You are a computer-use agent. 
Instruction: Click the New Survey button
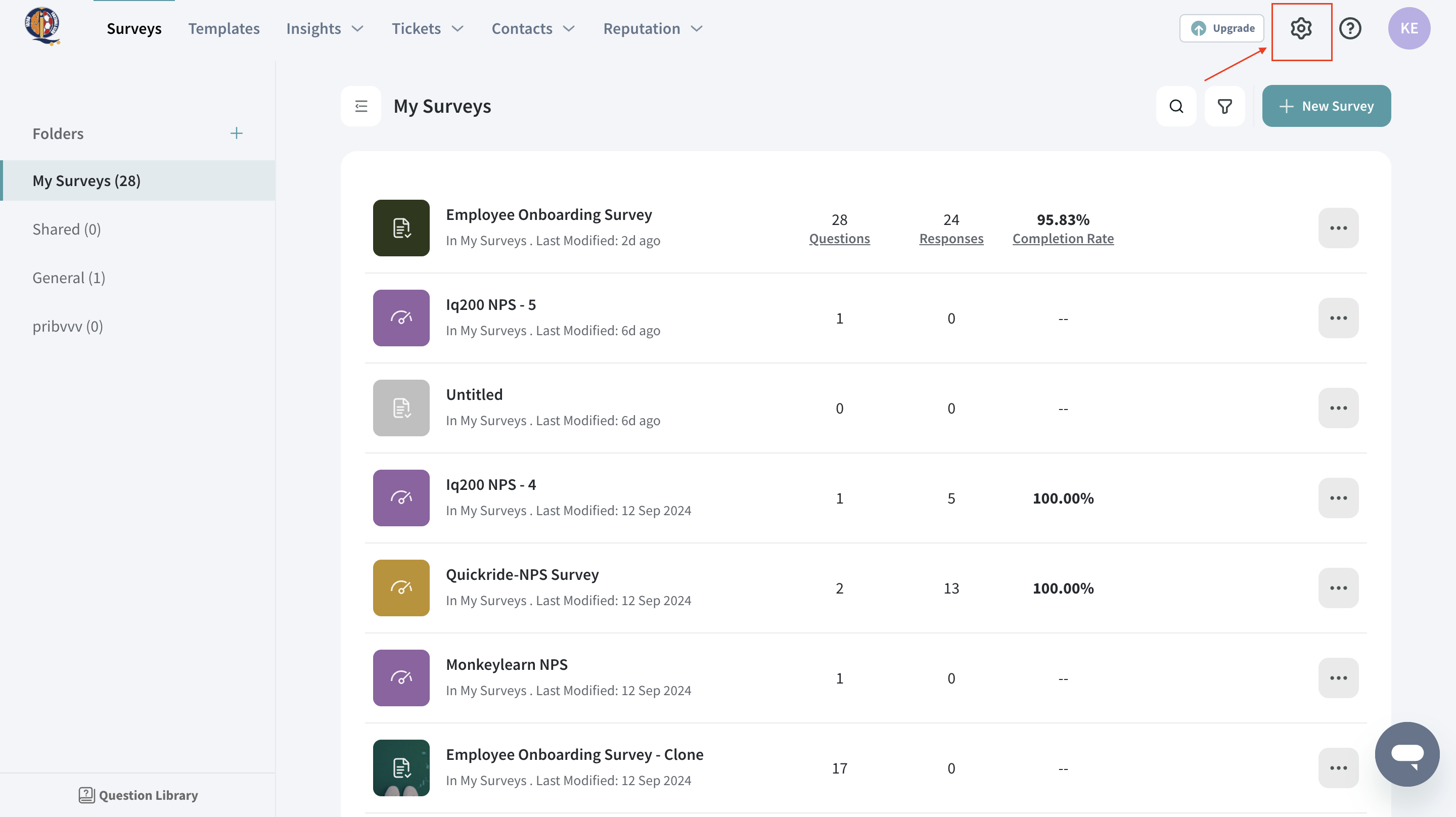pyautogui.click(x=1326, y=106)
